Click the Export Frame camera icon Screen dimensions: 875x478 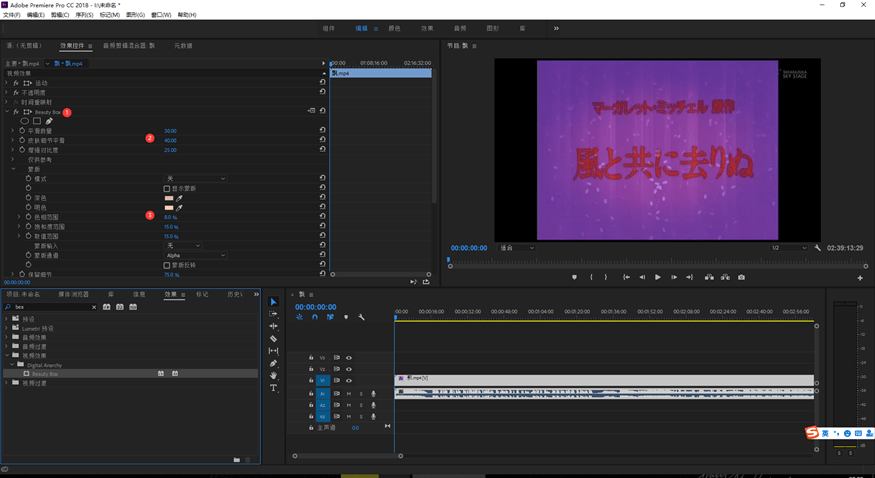coord(741,277)
